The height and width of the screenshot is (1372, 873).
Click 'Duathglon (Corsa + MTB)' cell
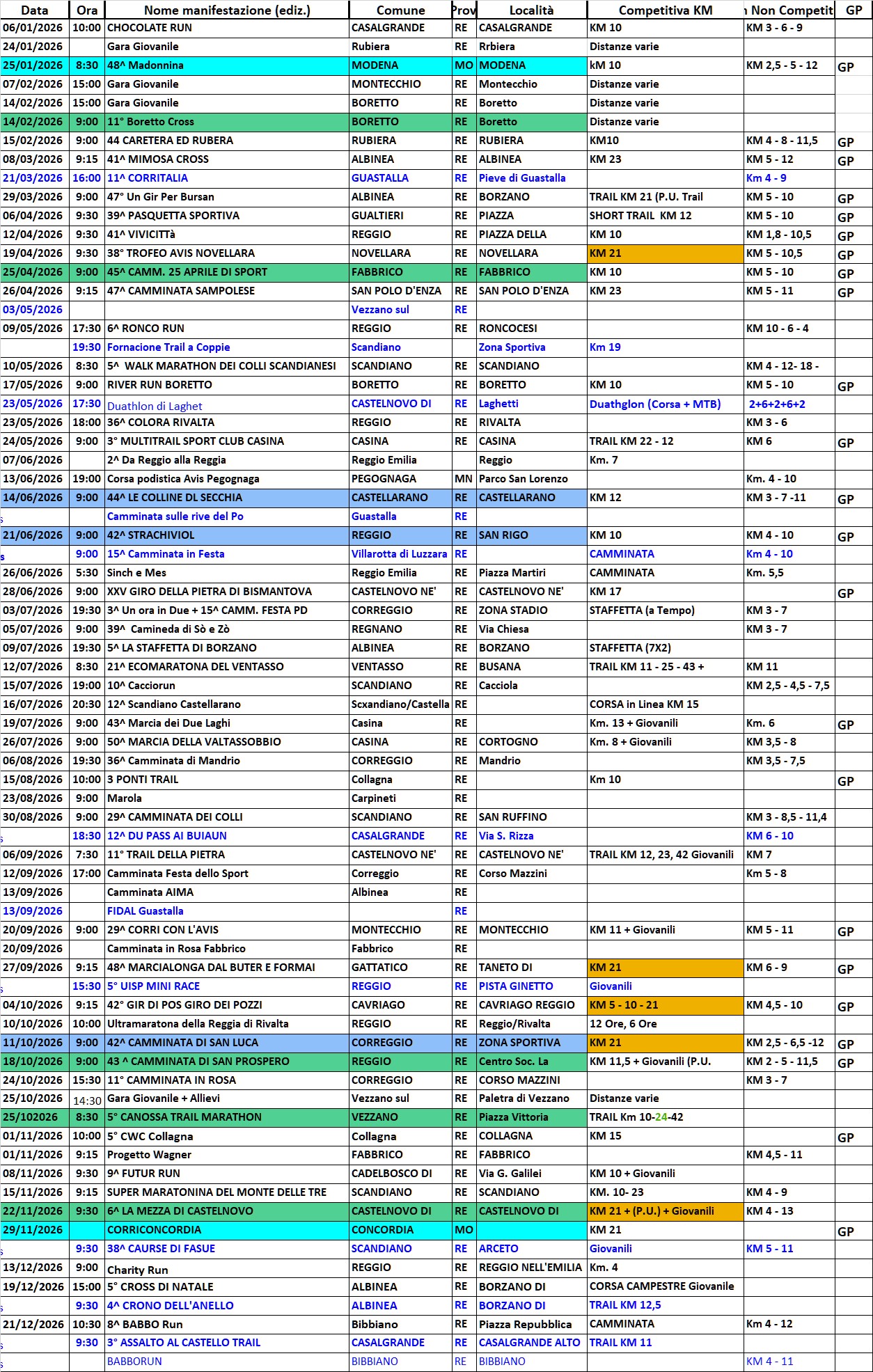pos(666,404)
